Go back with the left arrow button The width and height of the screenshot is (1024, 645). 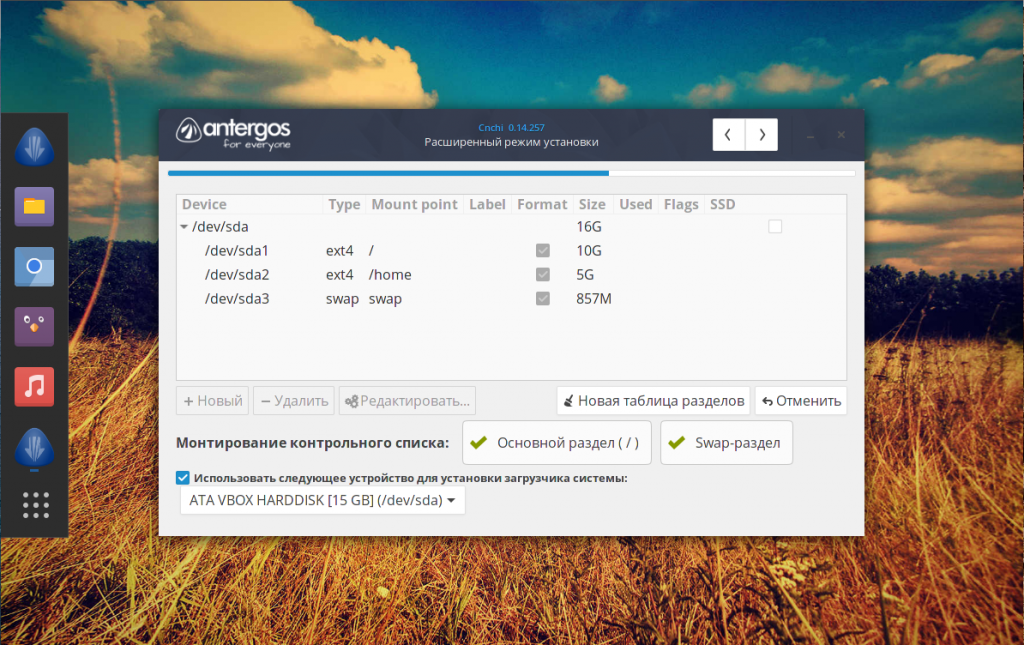click(729, 134)
